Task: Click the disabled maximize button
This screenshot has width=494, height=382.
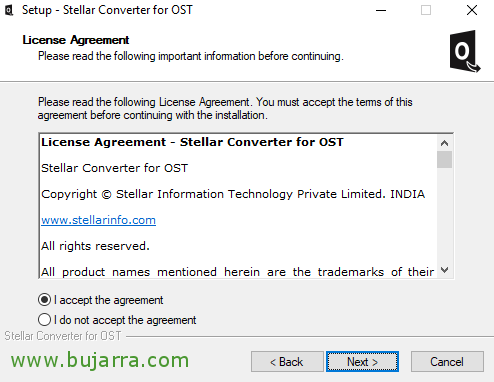Action: click(426, 10)
